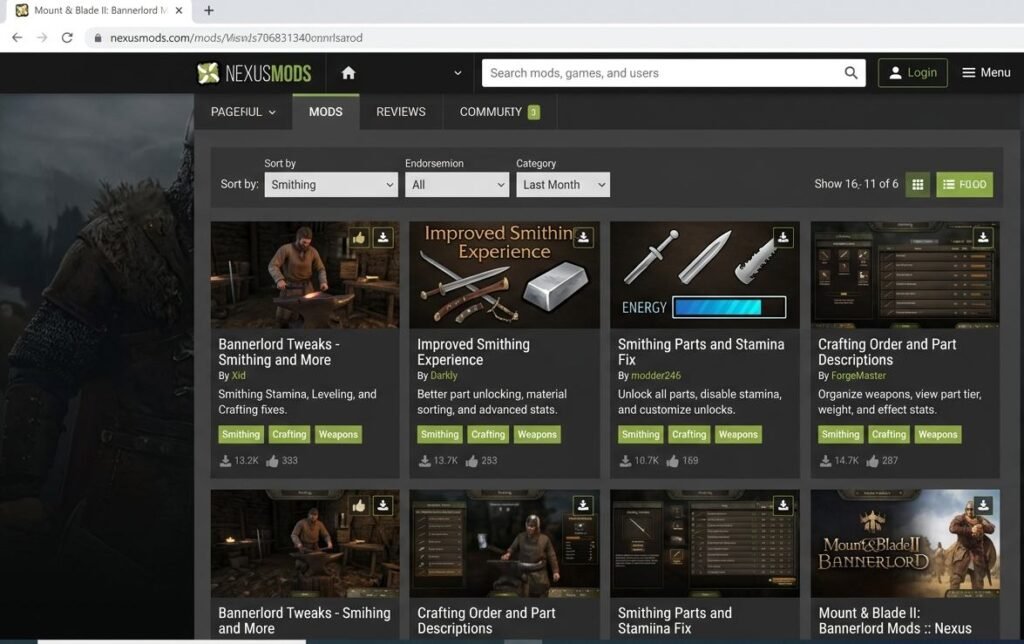Image resolution: width=1024 pixels, height=644 pixels.
Task: Open Mount & Blade II: Bannerlord Mods :: Nexus title
Action: [x=895, y=621]
